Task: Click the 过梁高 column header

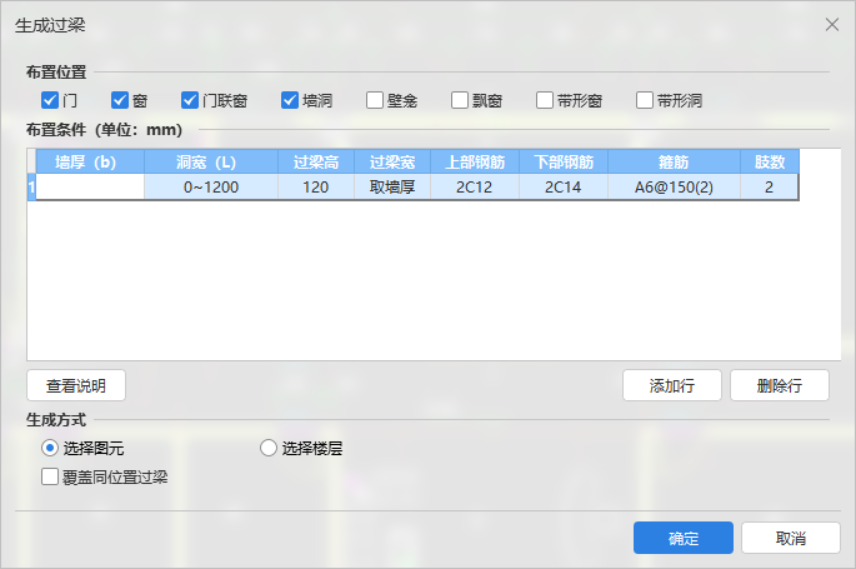Action: [316, 162]
